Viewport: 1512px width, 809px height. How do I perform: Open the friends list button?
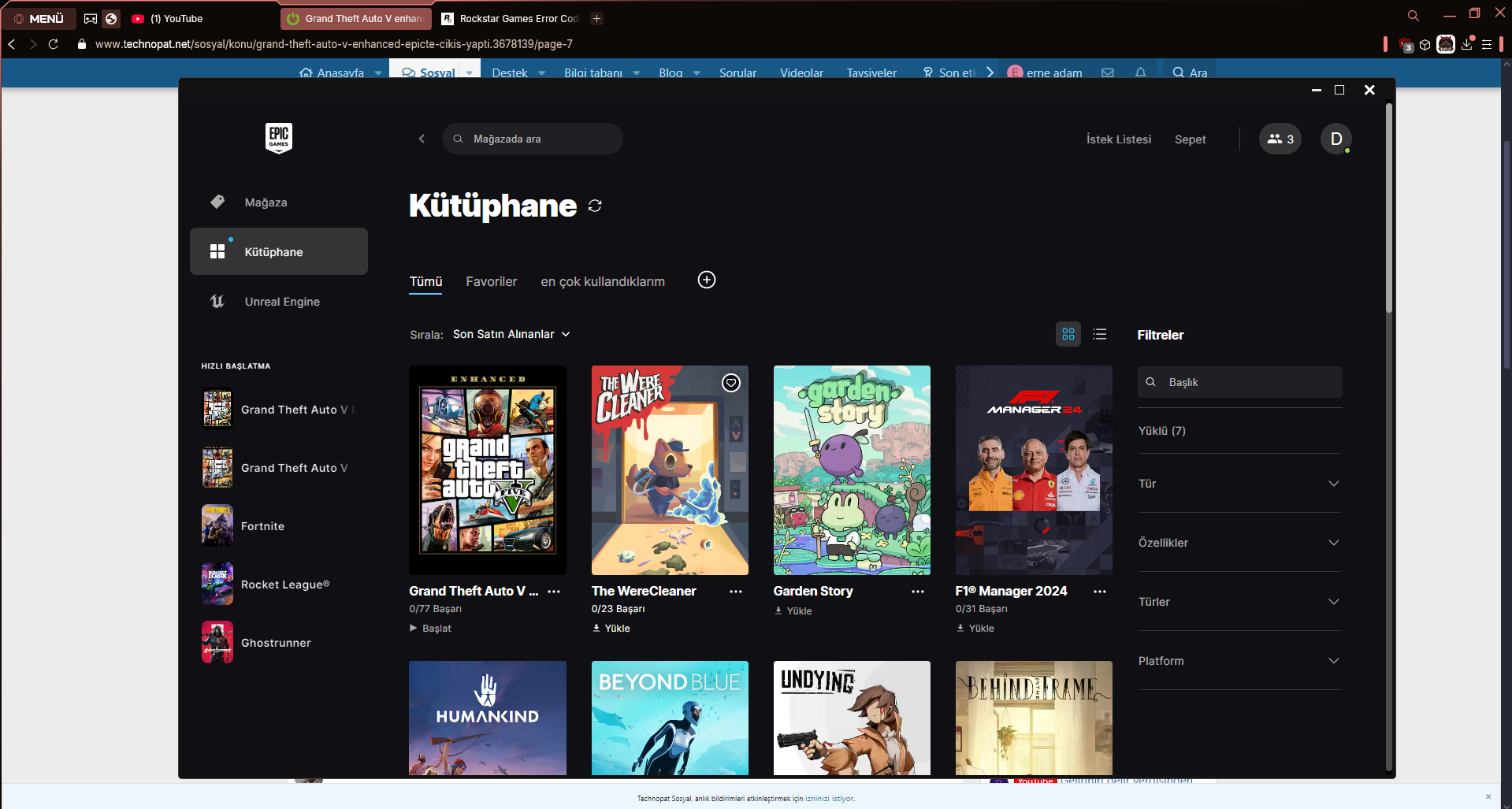(x=1280, y=139)
